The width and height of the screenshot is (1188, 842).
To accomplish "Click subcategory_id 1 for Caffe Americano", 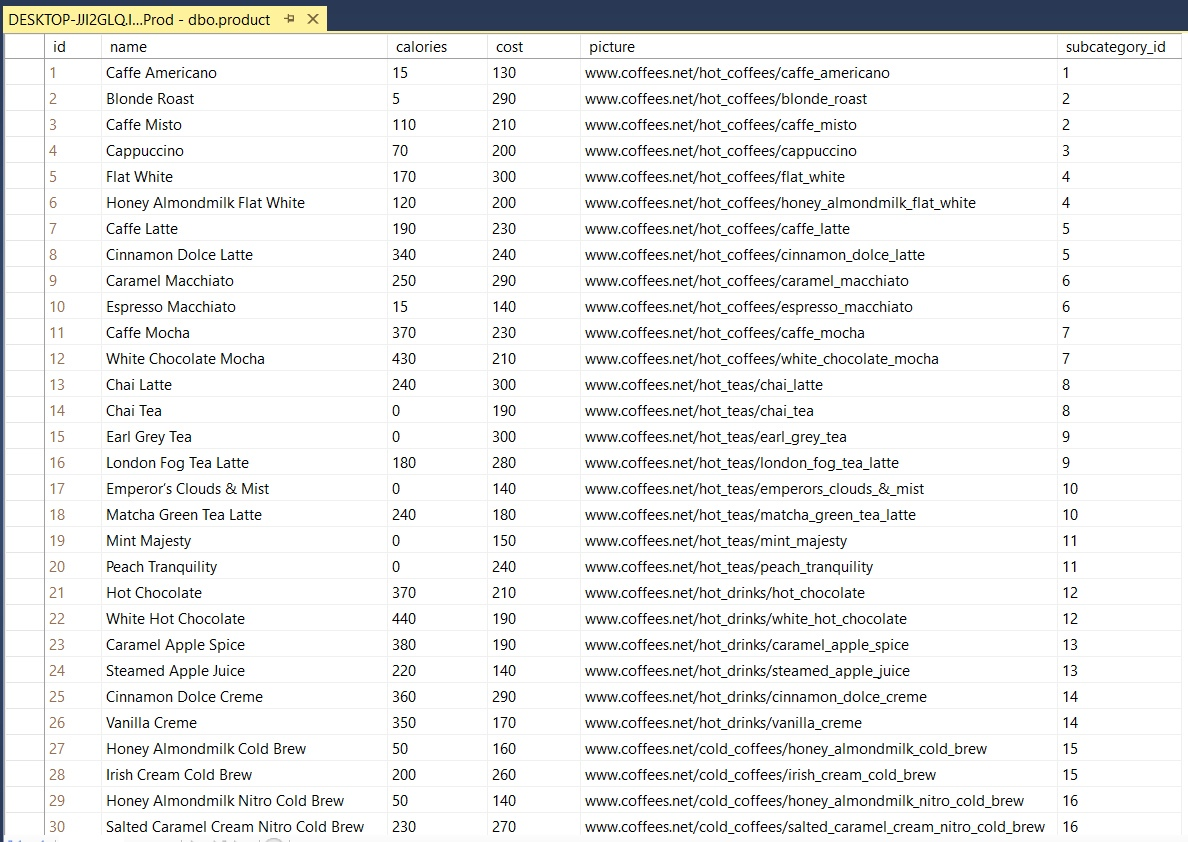I will [1119, 73].
